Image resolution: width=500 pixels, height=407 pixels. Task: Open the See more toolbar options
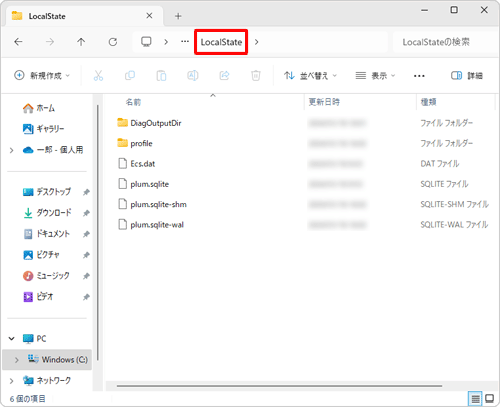[419, 76]
